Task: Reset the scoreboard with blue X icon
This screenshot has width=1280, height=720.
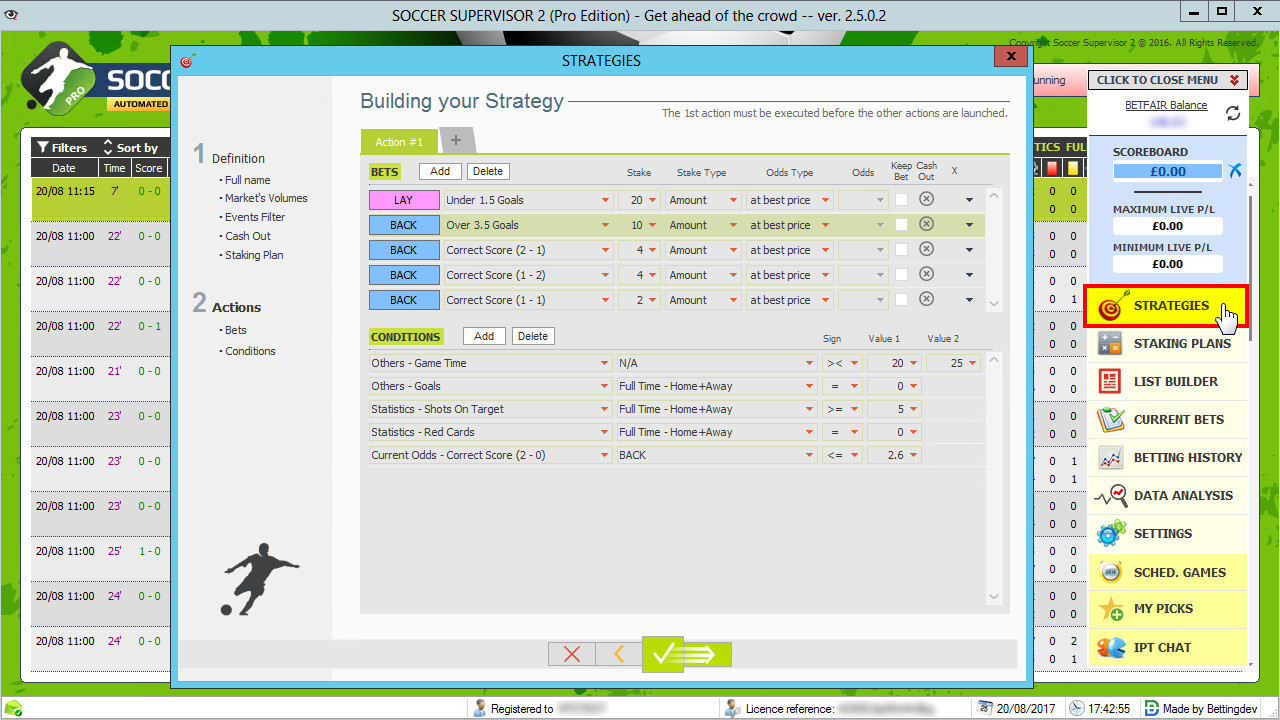Action: point(1235,171)
